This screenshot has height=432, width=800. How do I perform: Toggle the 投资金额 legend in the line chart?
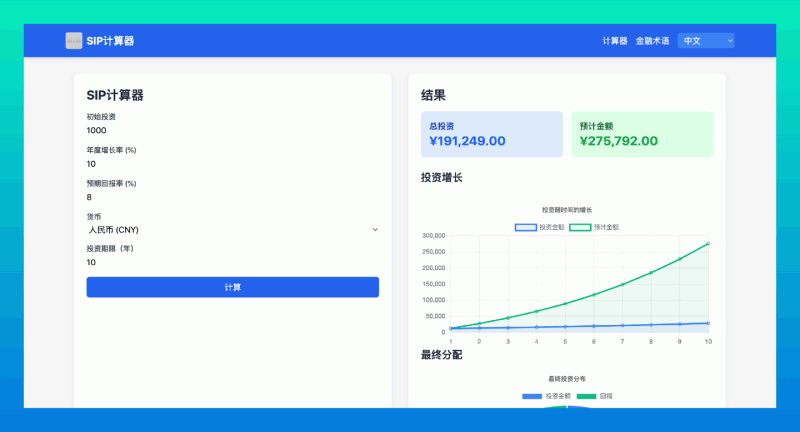pos(539,227)
